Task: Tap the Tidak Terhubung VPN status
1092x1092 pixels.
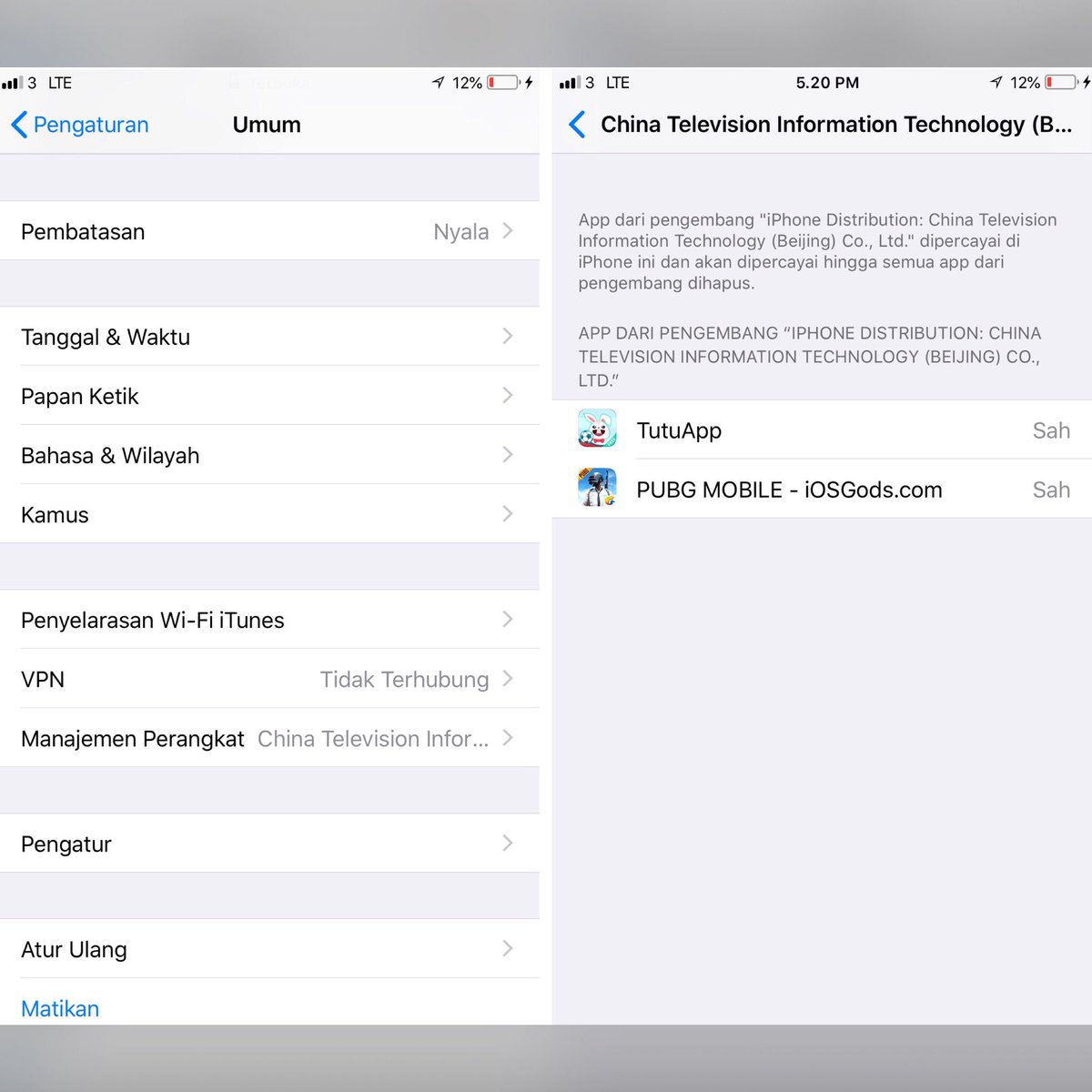Action: pos(405,680)
